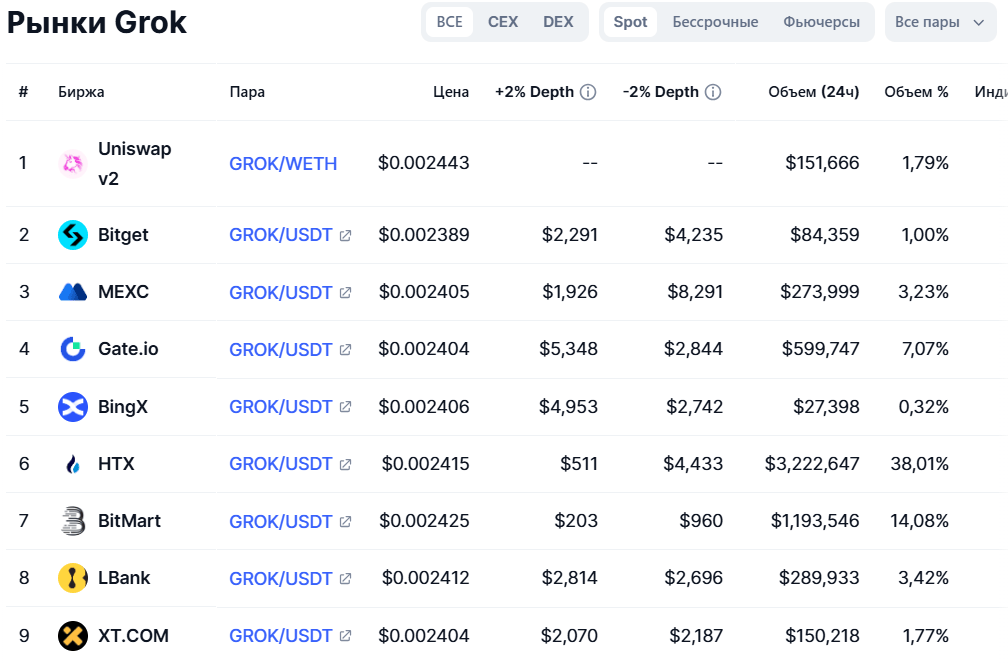Click the Рынки Grok heading
The image size is (1008, 663).
[x=96, y=23]
